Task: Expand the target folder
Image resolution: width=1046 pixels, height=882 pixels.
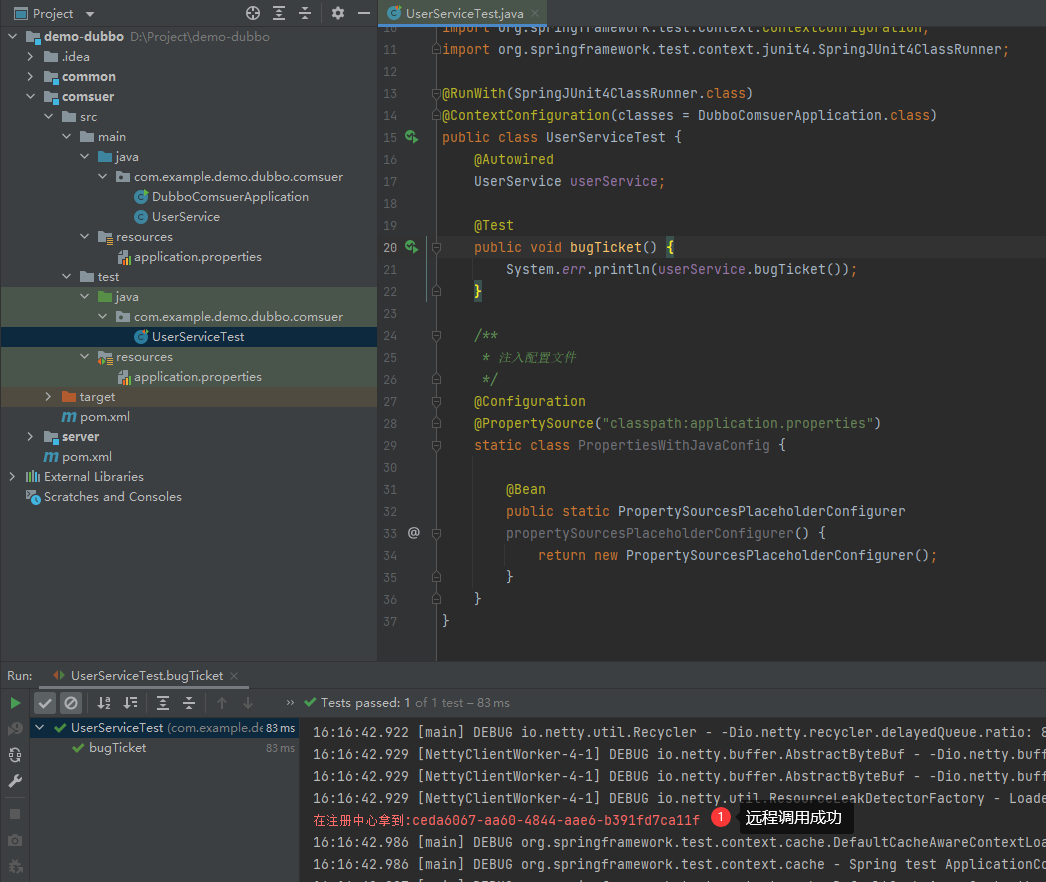Action: coord(48,397)
